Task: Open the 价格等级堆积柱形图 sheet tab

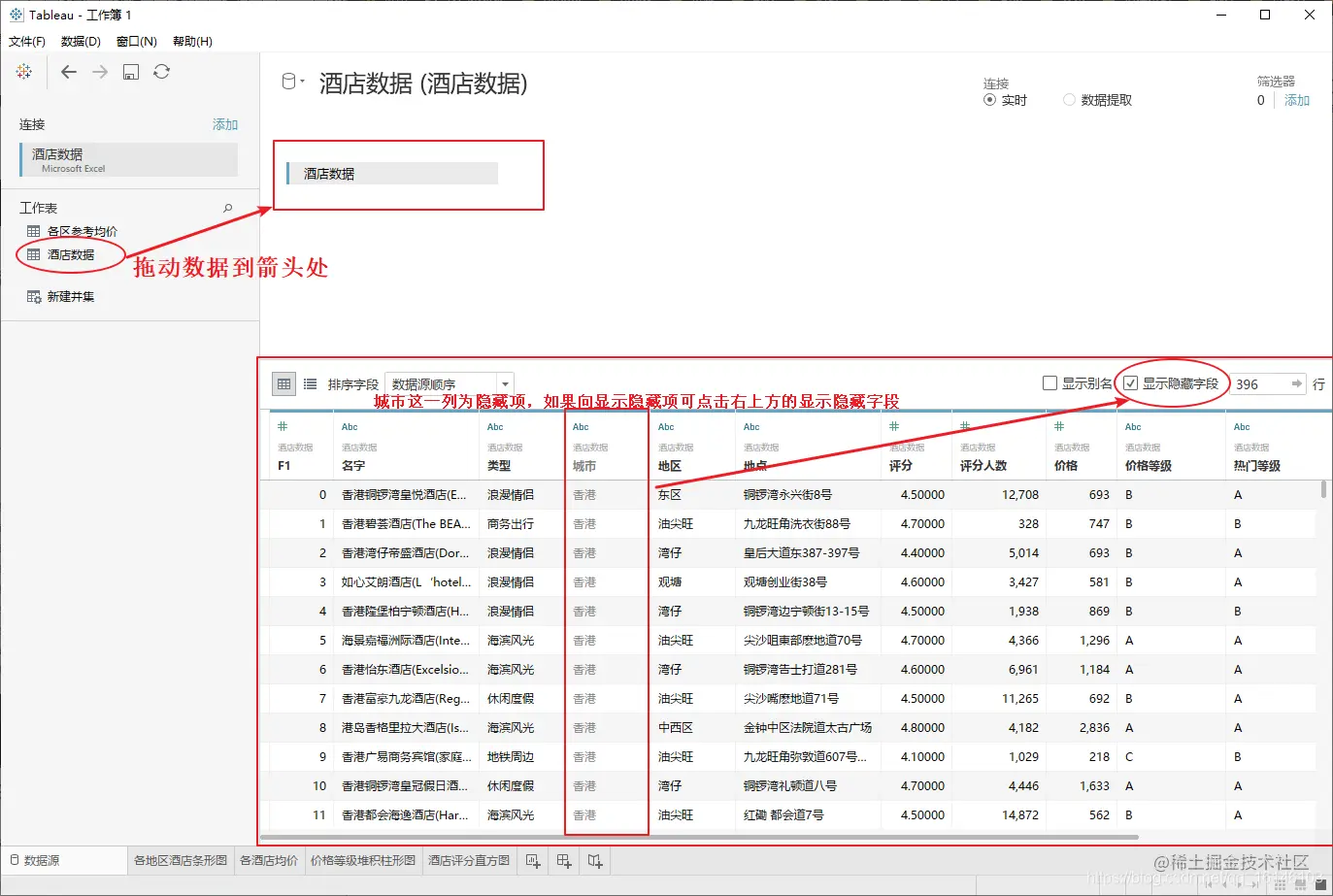Action: (363, 861)
